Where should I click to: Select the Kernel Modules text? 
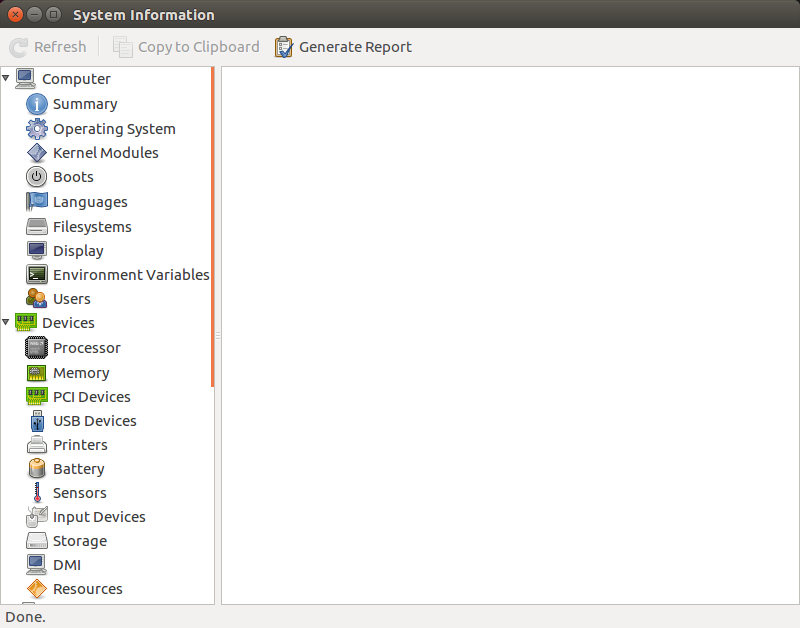[x=106, y=153]
